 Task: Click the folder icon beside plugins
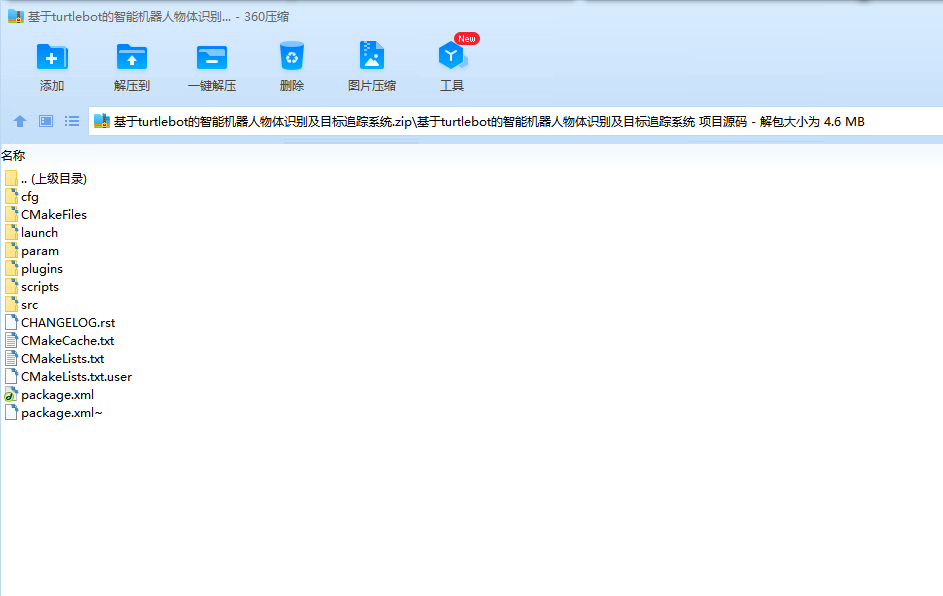(11, 268)
